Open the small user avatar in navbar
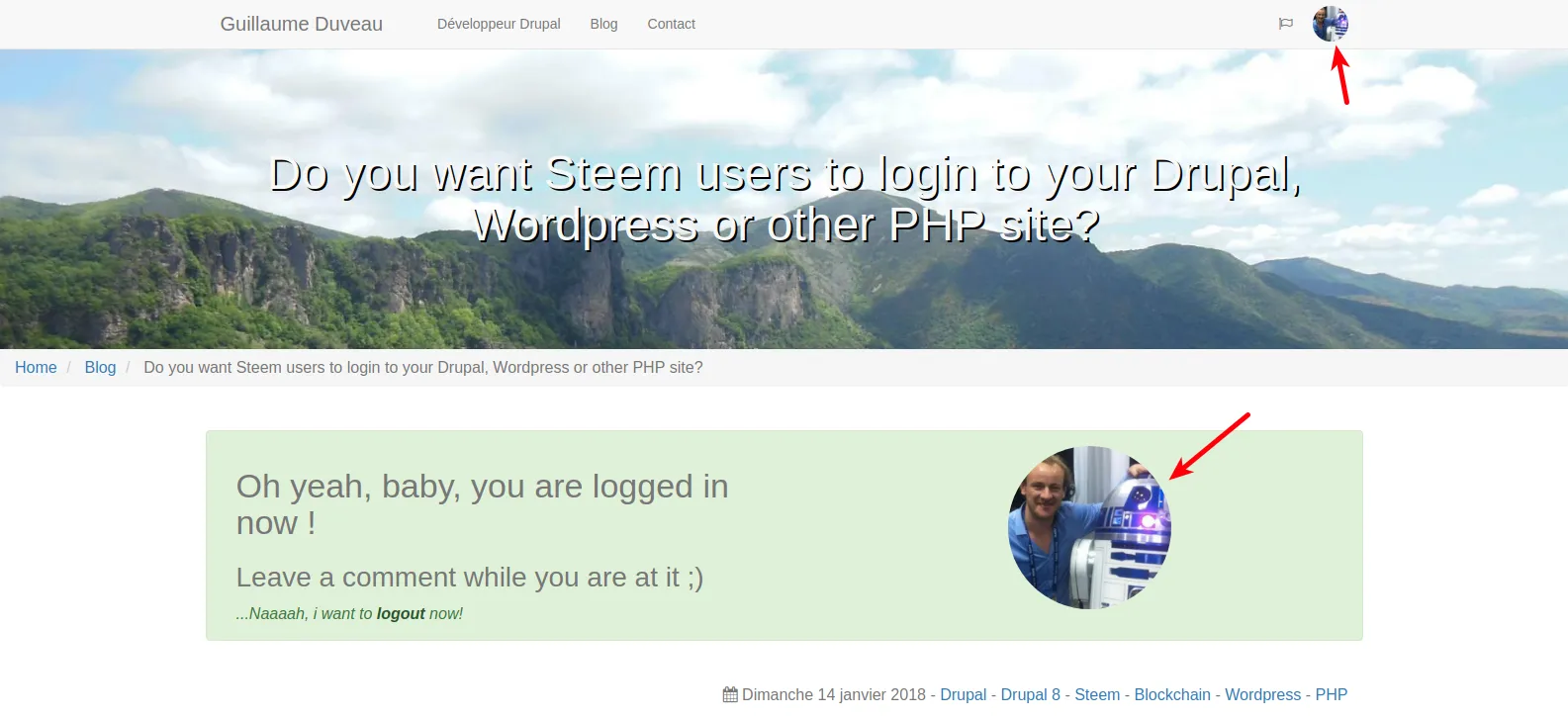Image resolution: width=1568 pixels, height=718 pixels. (1330, 24)
